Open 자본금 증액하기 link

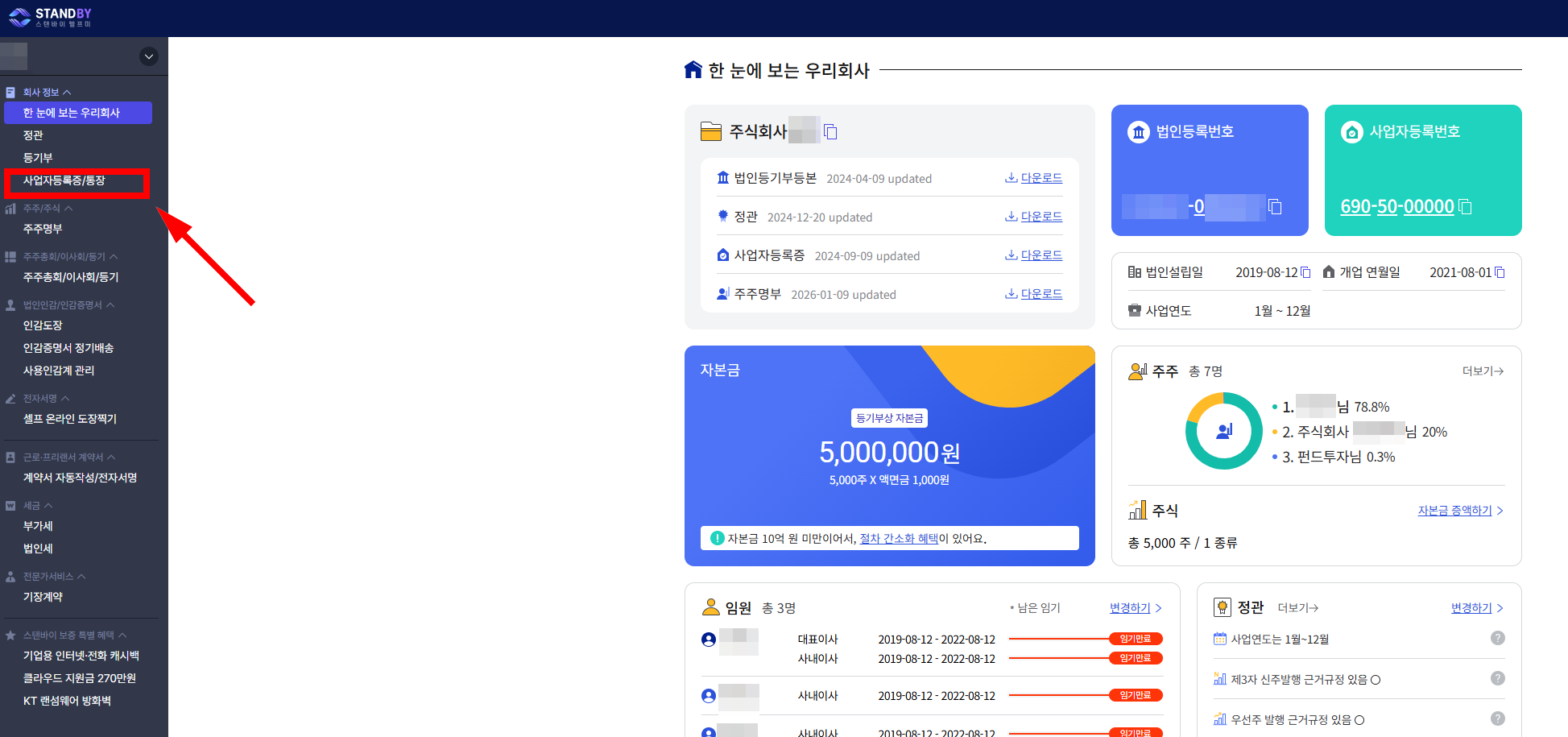coord(1454,510)
